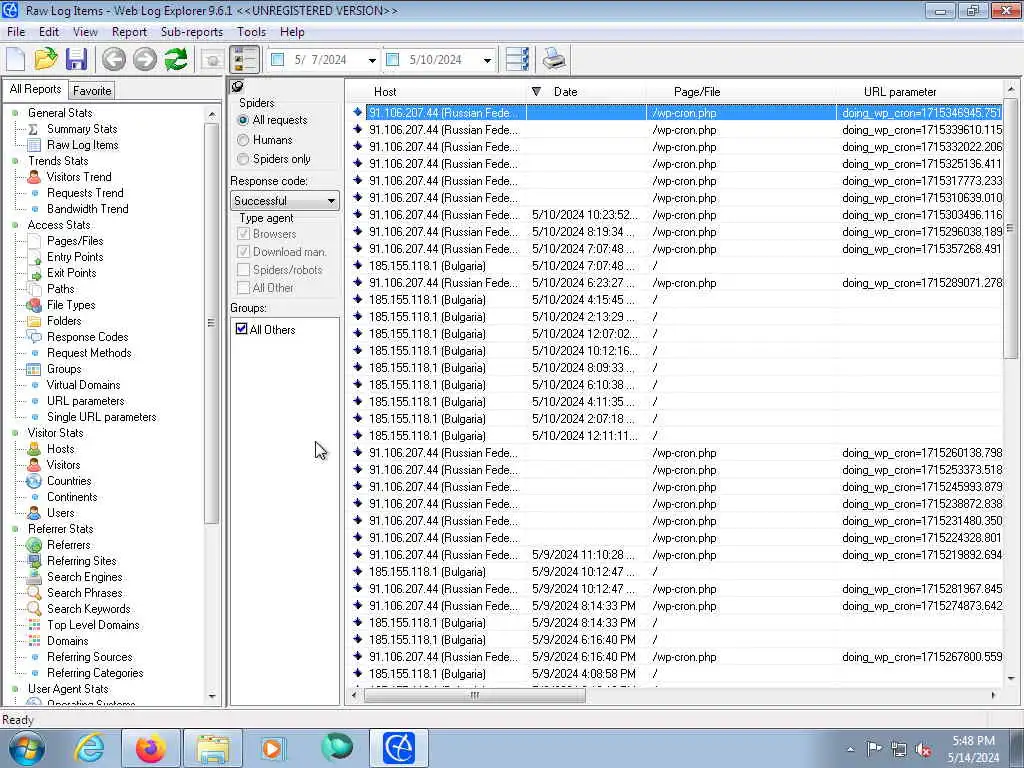Click the Windows Start button
Screen dimensions: 1024x768
pos(27,748)
